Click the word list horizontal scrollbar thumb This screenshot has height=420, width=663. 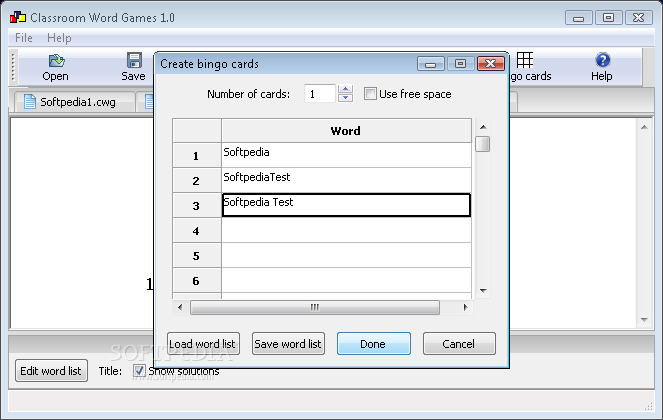(315, 307)
